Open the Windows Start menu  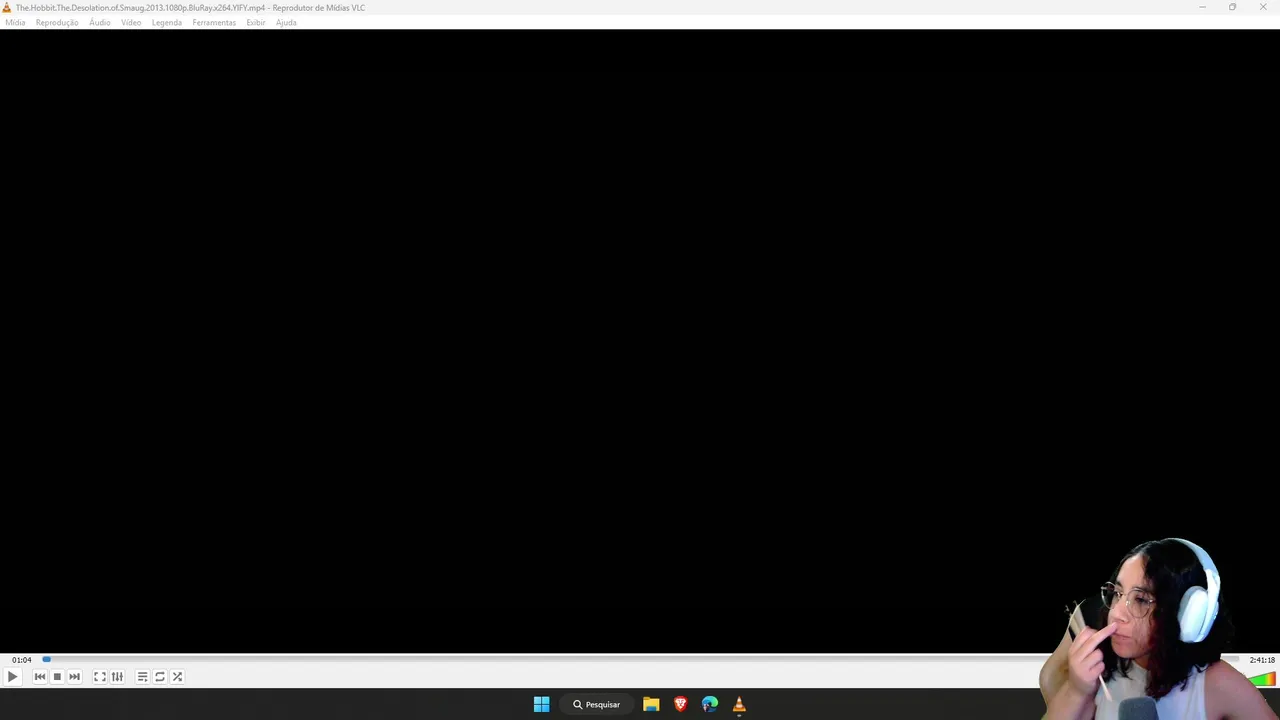pyautogui.click(x=541, y=704)
